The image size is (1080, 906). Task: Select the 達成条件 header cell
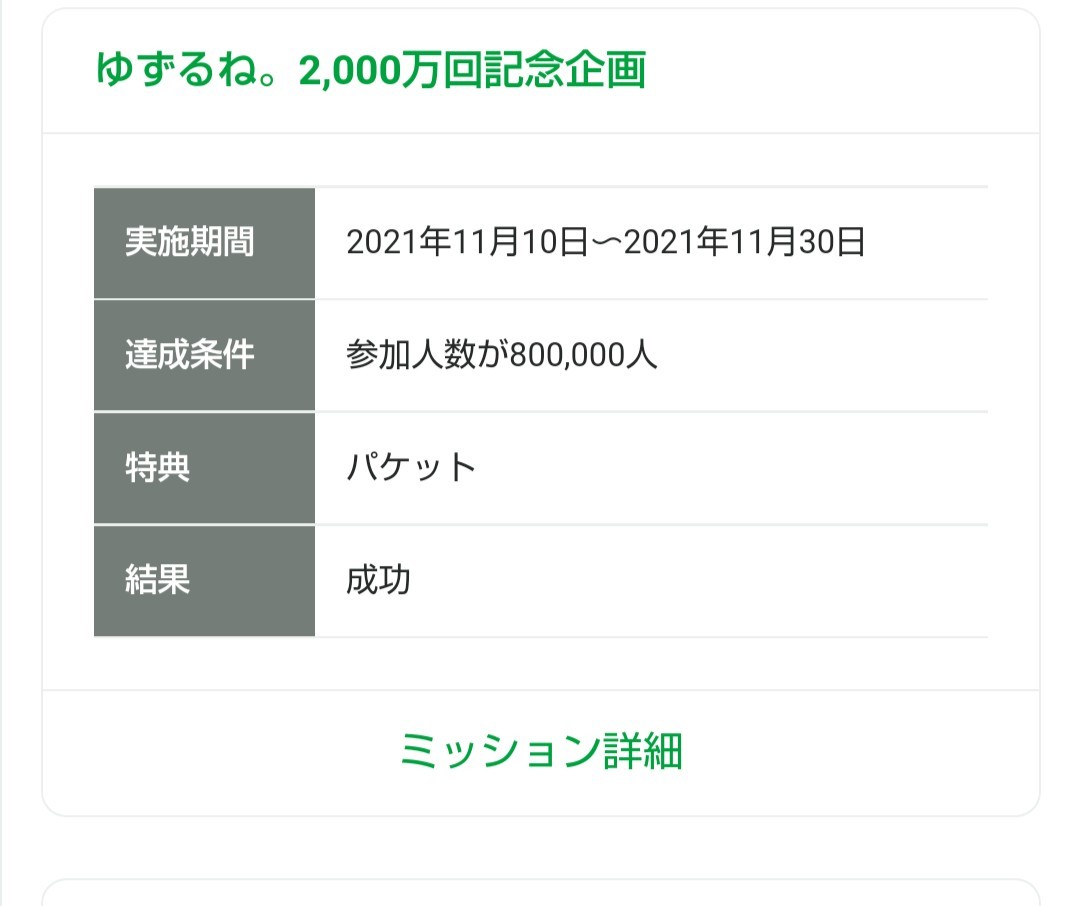190,356
